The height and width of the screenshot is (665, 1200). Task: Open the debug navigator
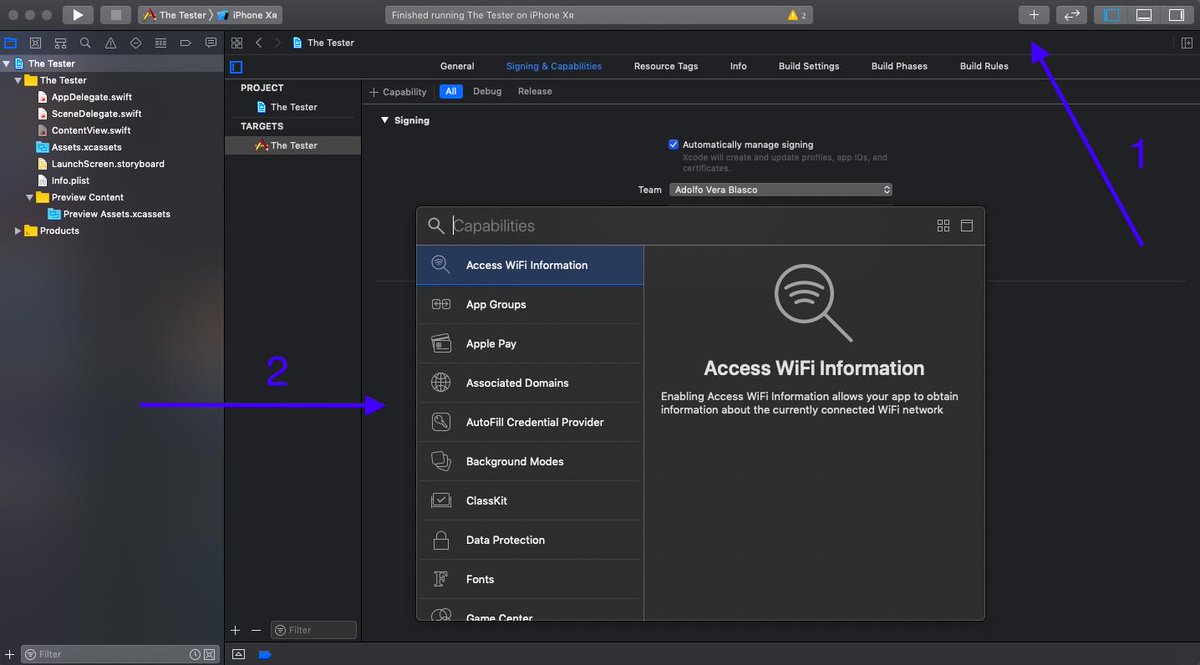[x=161, y=43]
